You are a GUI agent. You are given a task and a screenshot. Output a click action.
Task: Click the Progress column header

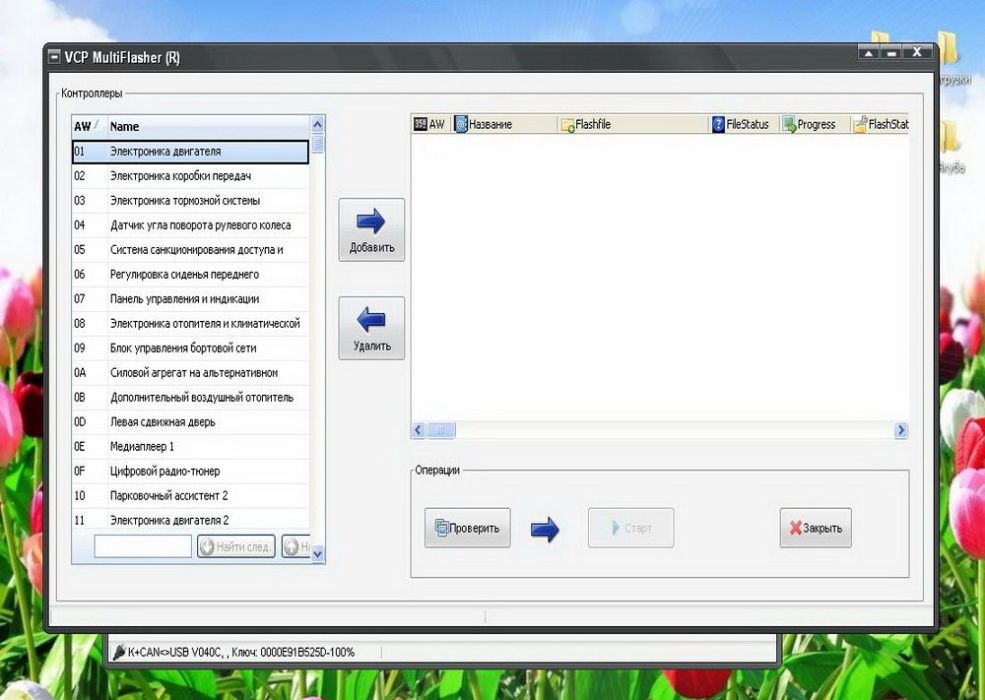point(815,124)
